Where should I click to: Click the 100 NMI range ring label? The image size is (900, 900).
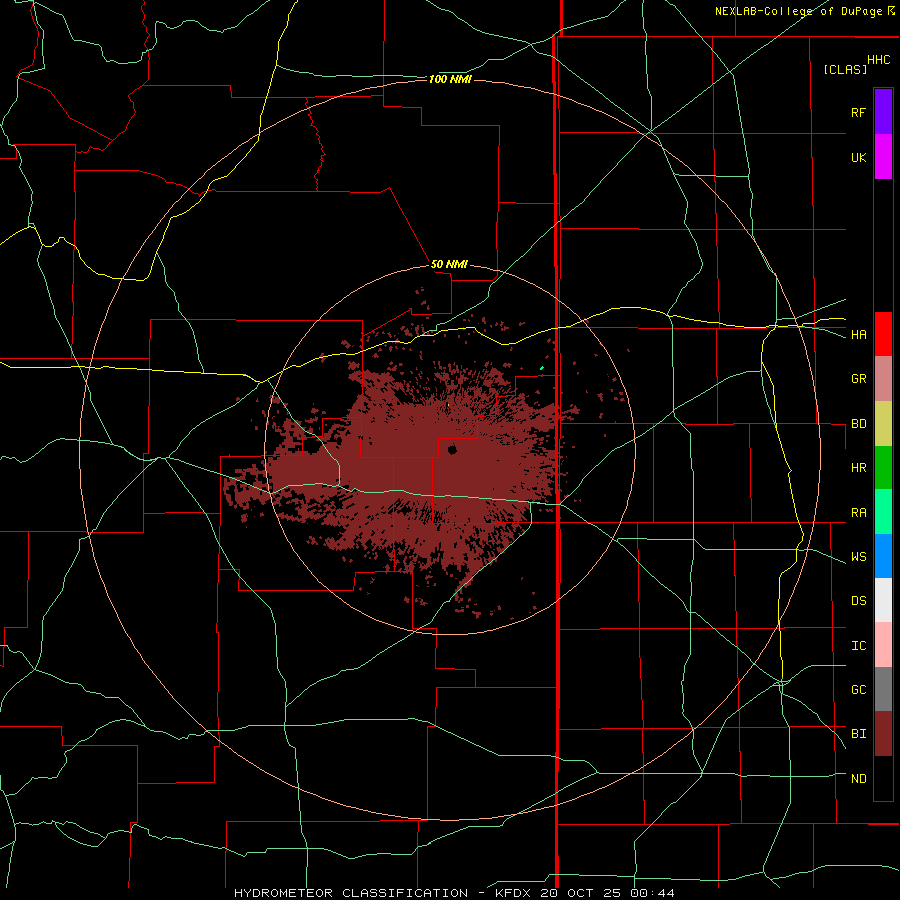pos(449,79)
